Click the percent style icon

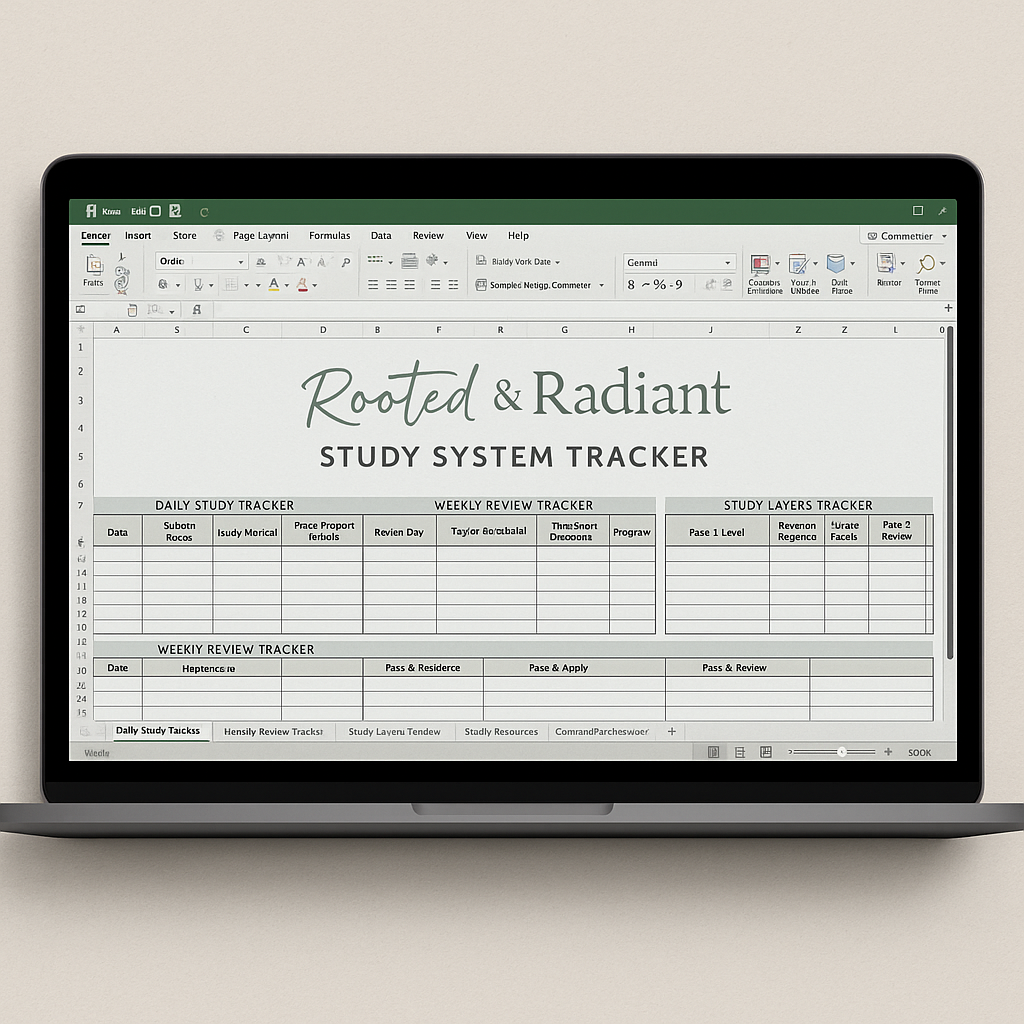tap(659, 285)
